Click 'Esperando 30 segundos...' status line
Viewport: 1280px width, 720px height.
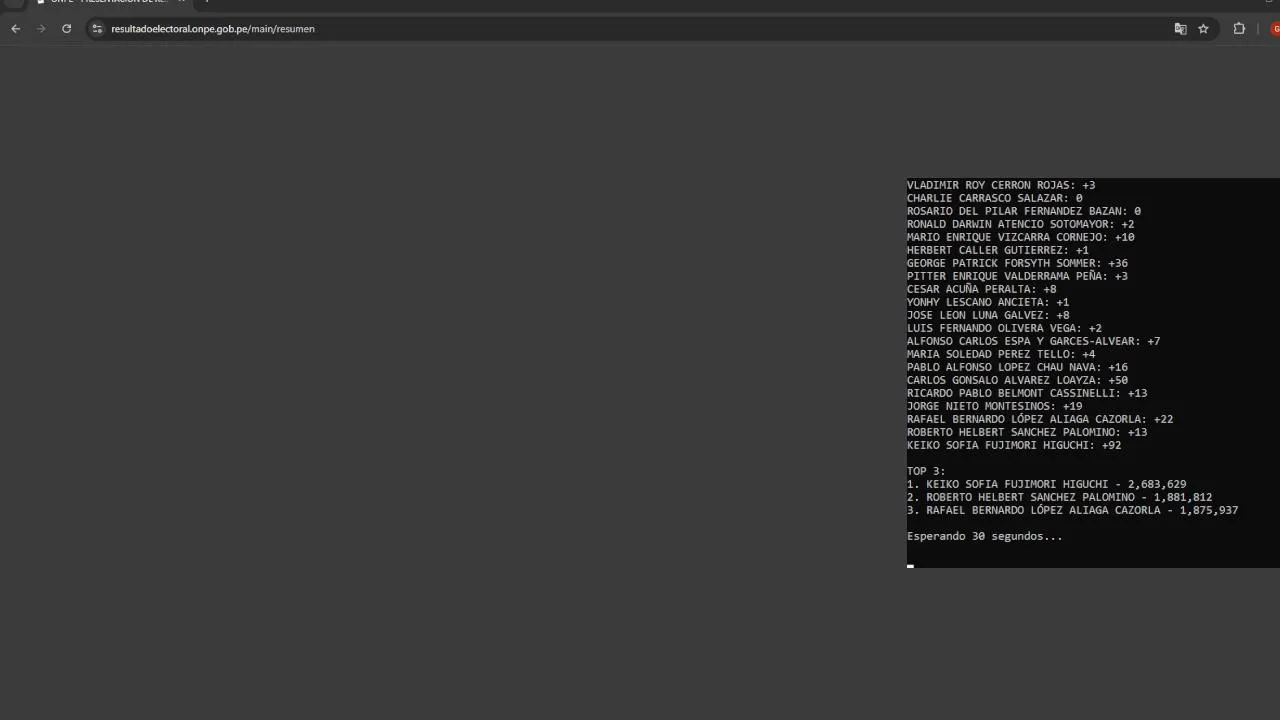(x=985, y=536)
